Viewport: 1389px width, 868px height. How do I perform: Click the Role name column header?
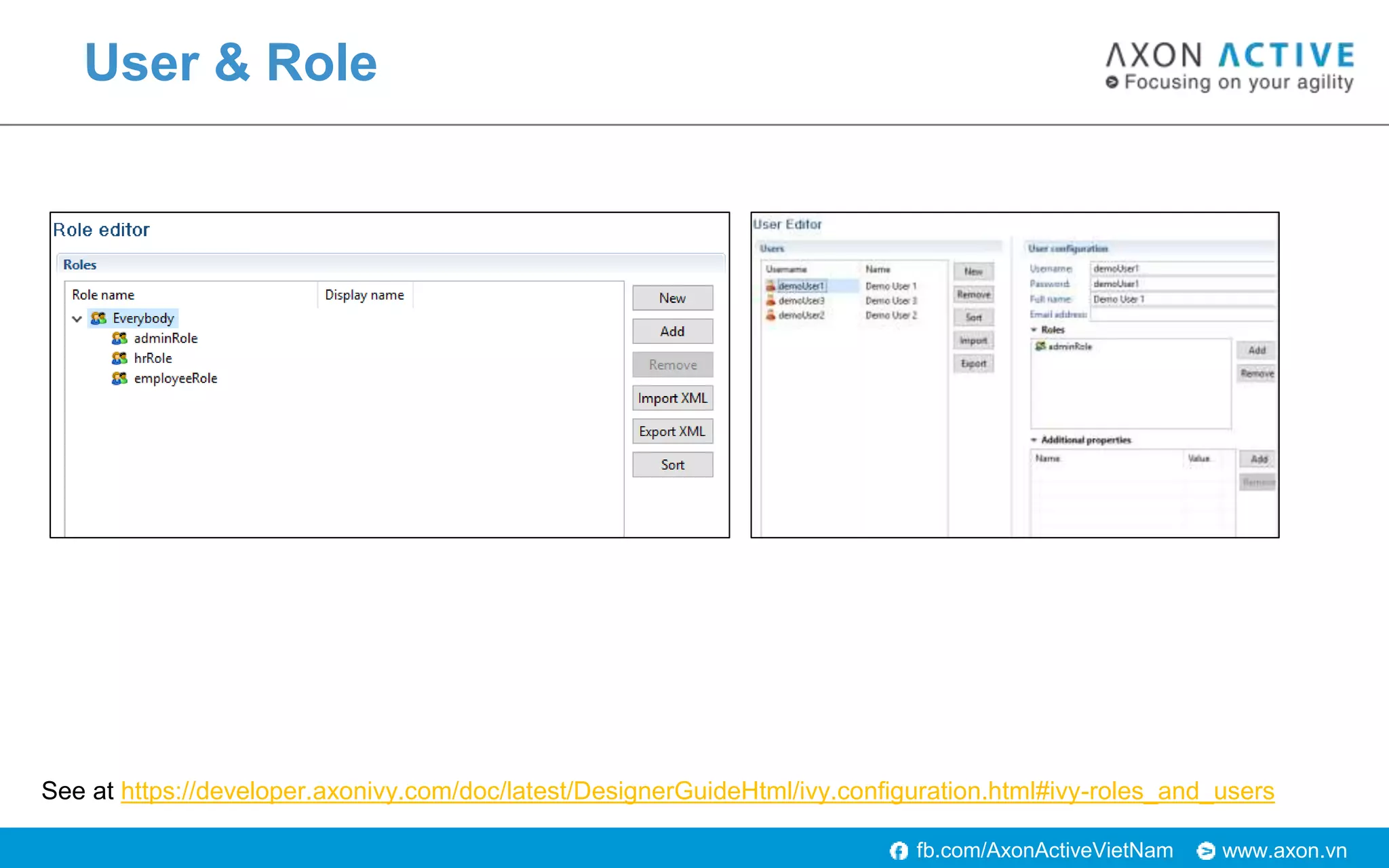[192, 295]
